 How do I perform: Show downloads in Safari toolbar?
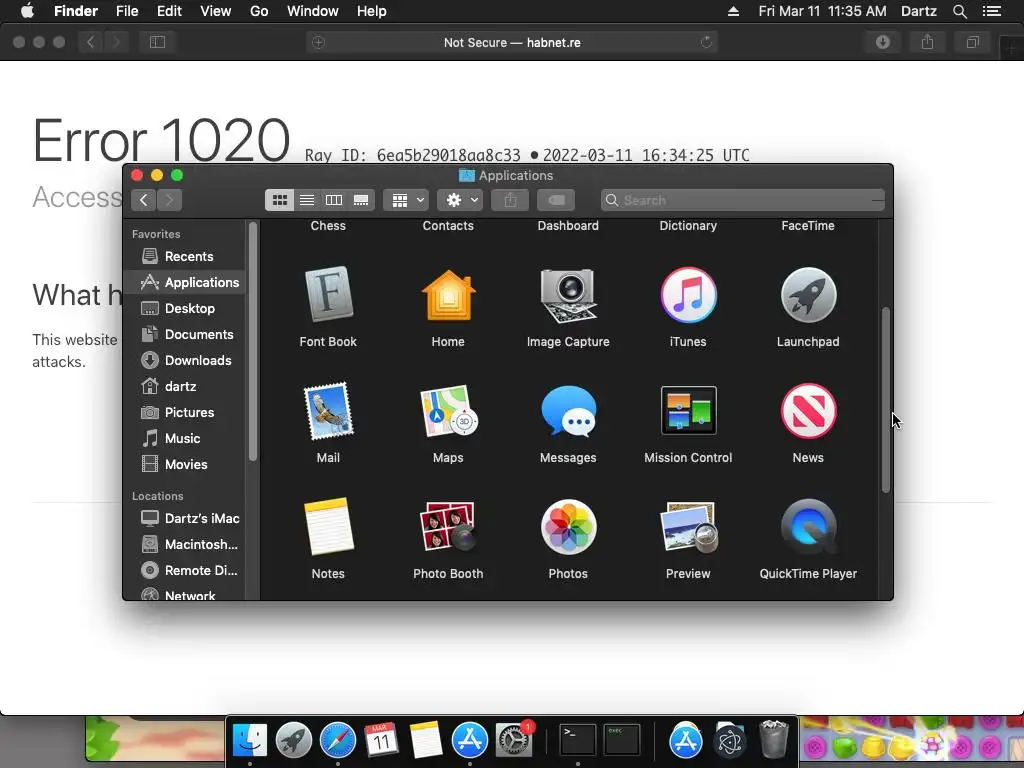(883, 42)
